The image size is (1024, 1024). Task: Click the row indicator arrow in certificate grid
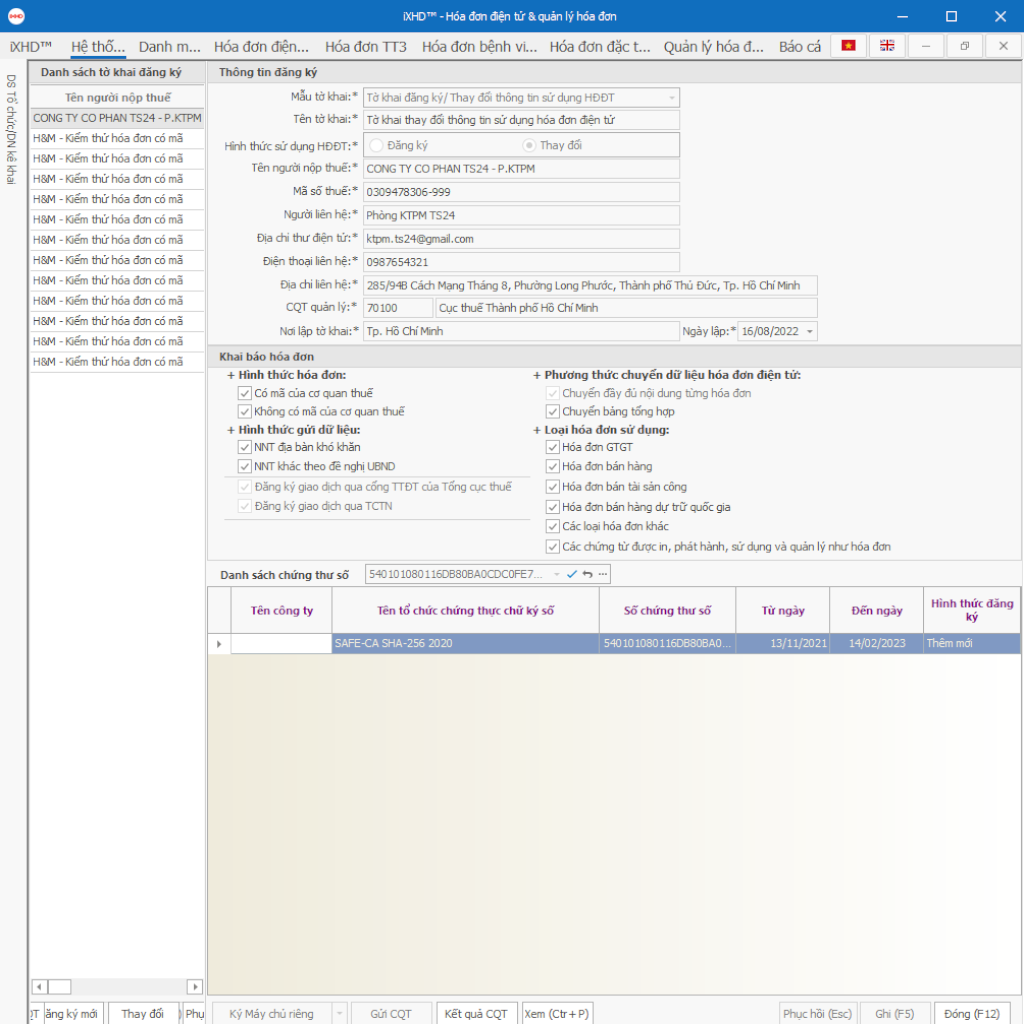219,644
